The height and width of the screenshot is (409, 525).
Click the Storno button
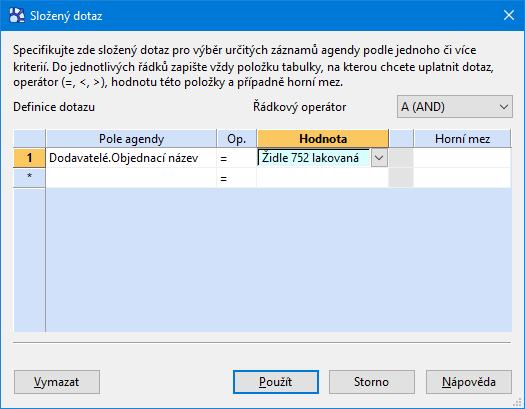(372, 382)
